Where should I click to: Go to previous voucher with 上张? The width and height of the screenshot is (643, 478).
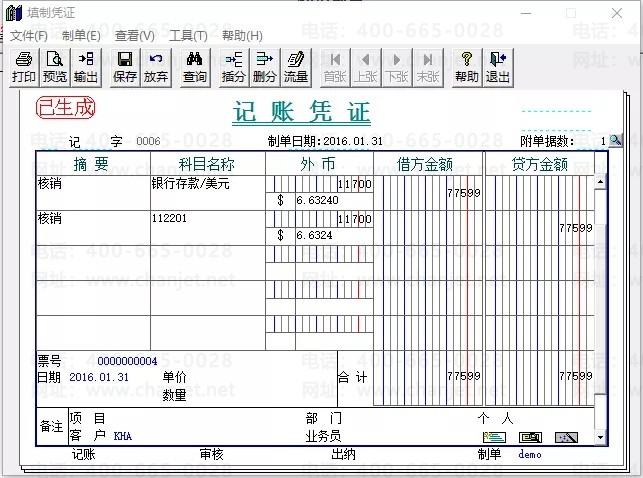click(x=366, y=68)
